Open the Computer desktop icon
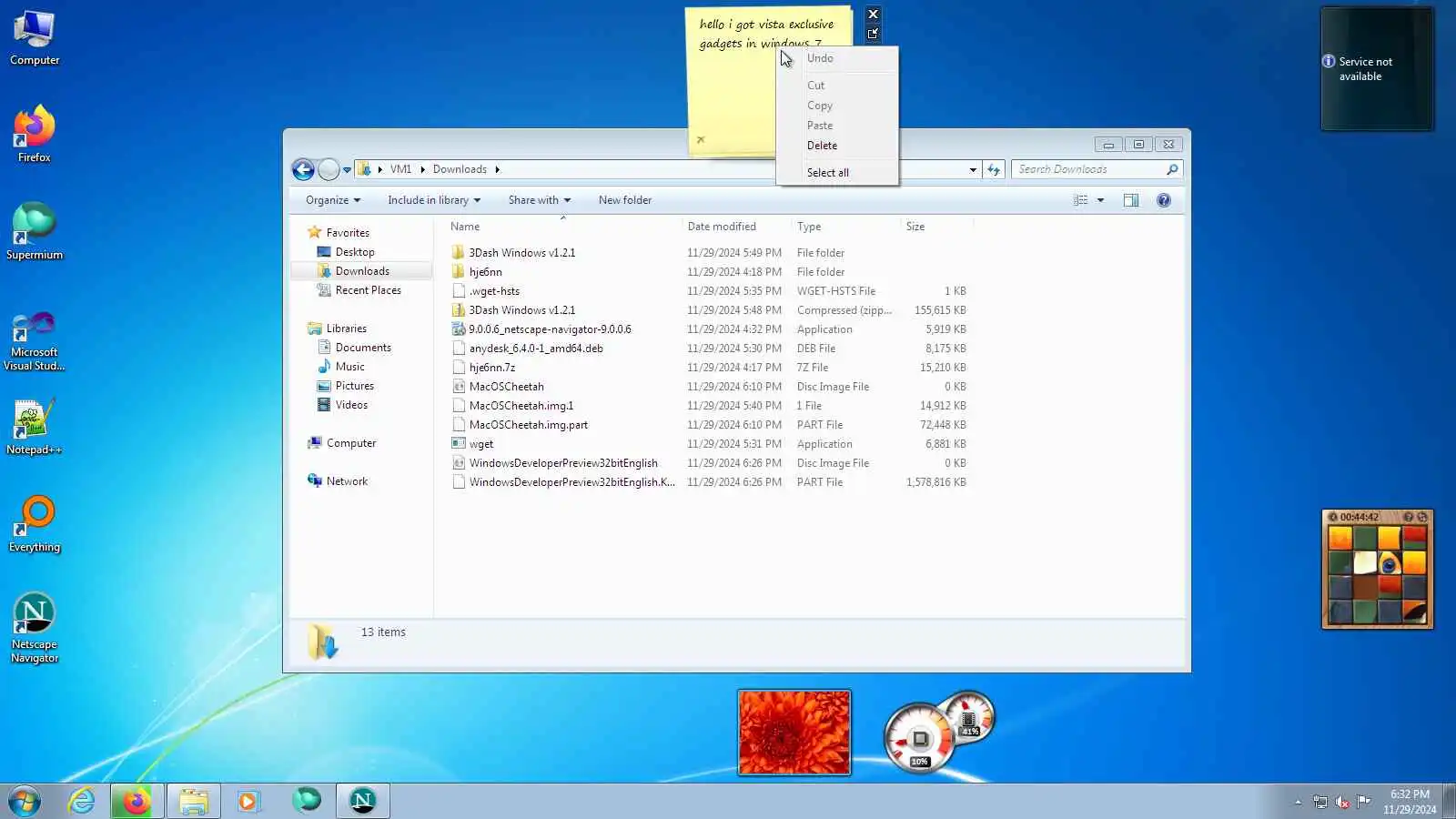Screen dimensions: 1456x819 35,38
